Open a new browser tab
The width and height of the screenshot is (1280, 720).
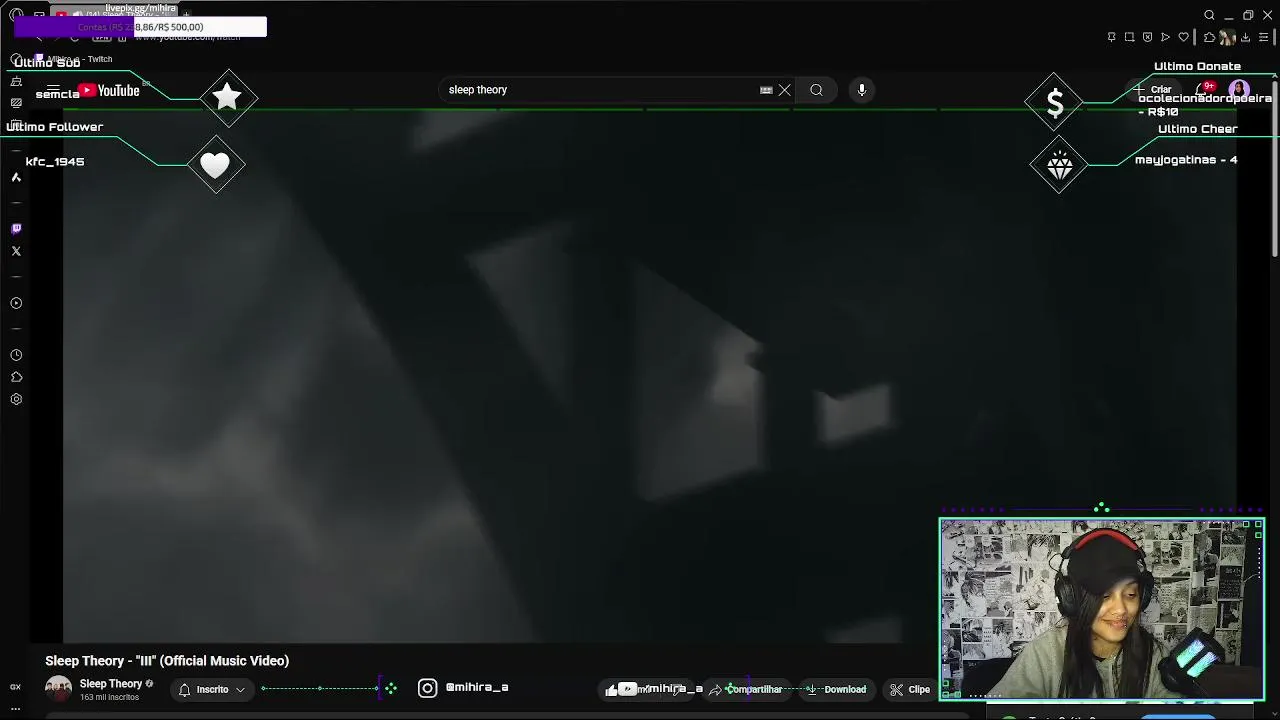[186, 15]
